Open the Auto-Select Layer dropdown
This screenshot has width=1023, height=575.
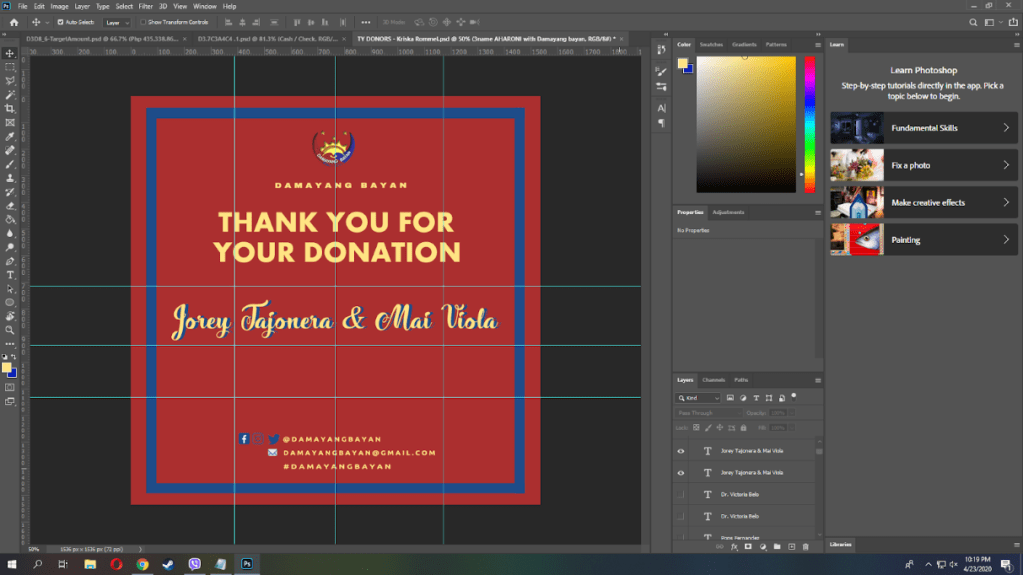[x=116, y=21]
